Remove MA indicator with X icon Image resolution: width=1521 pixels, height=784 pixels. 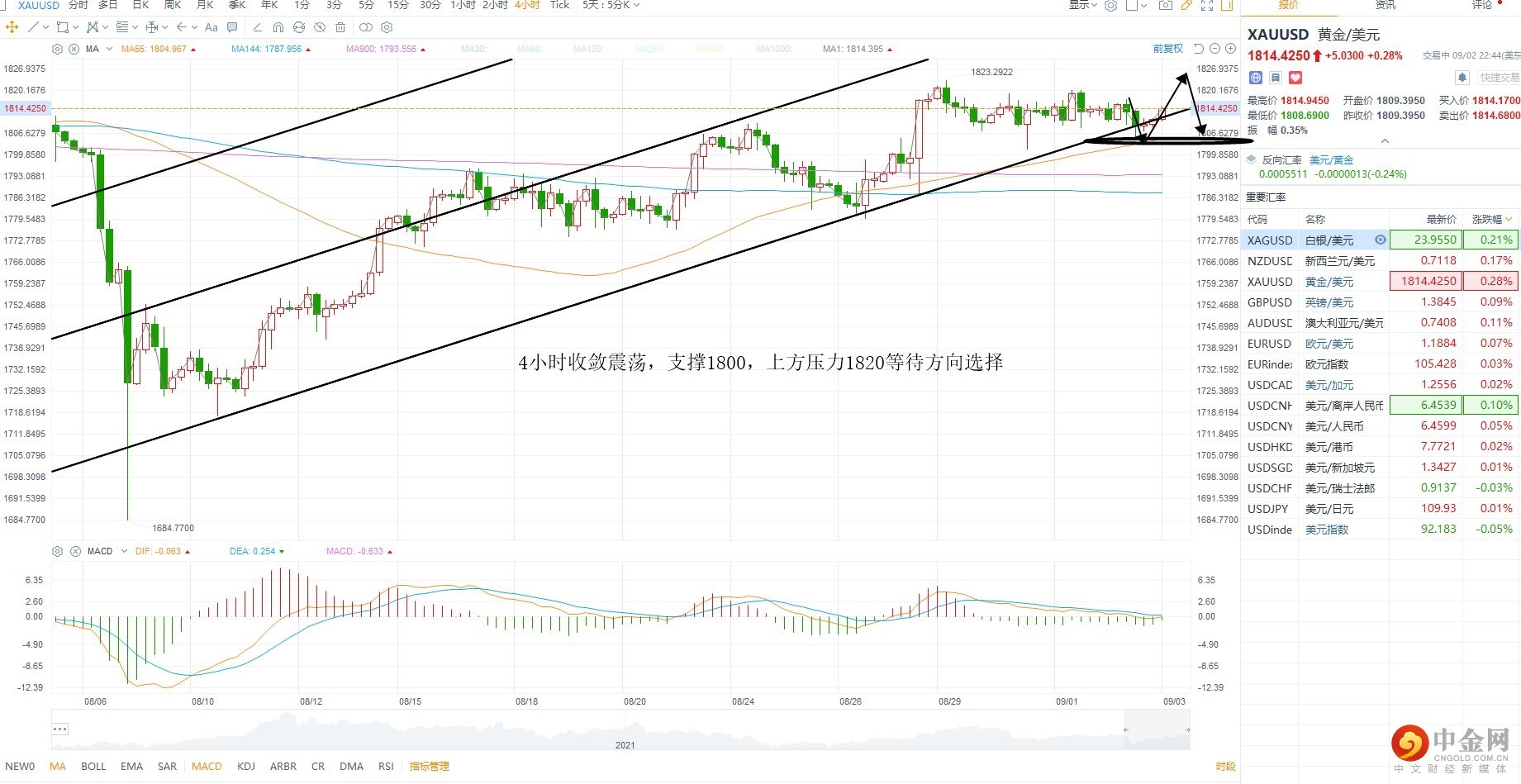click(x=74, y=50)
